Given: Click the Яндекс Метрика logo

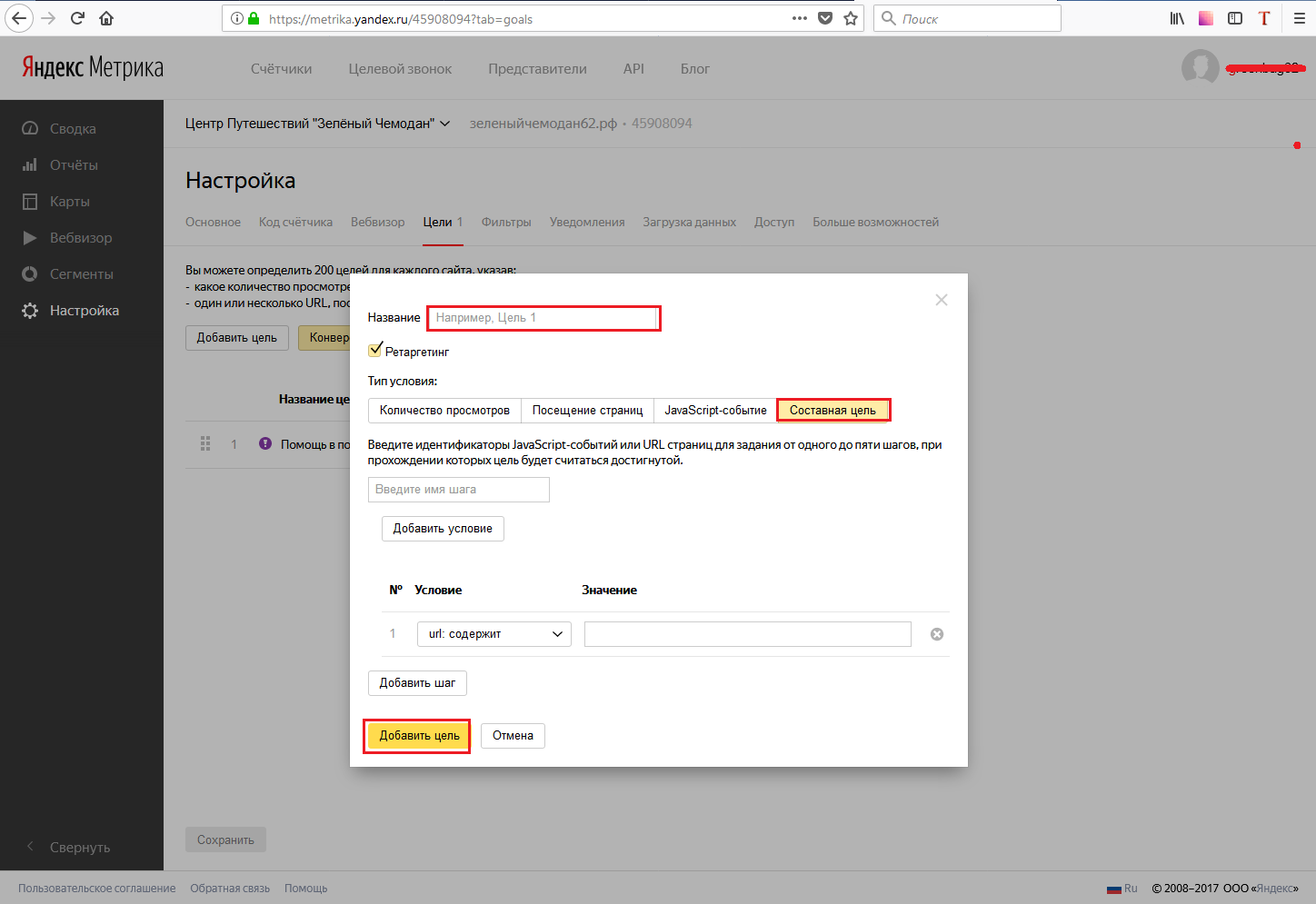Looking at the screenshot, I should (93, 68).
